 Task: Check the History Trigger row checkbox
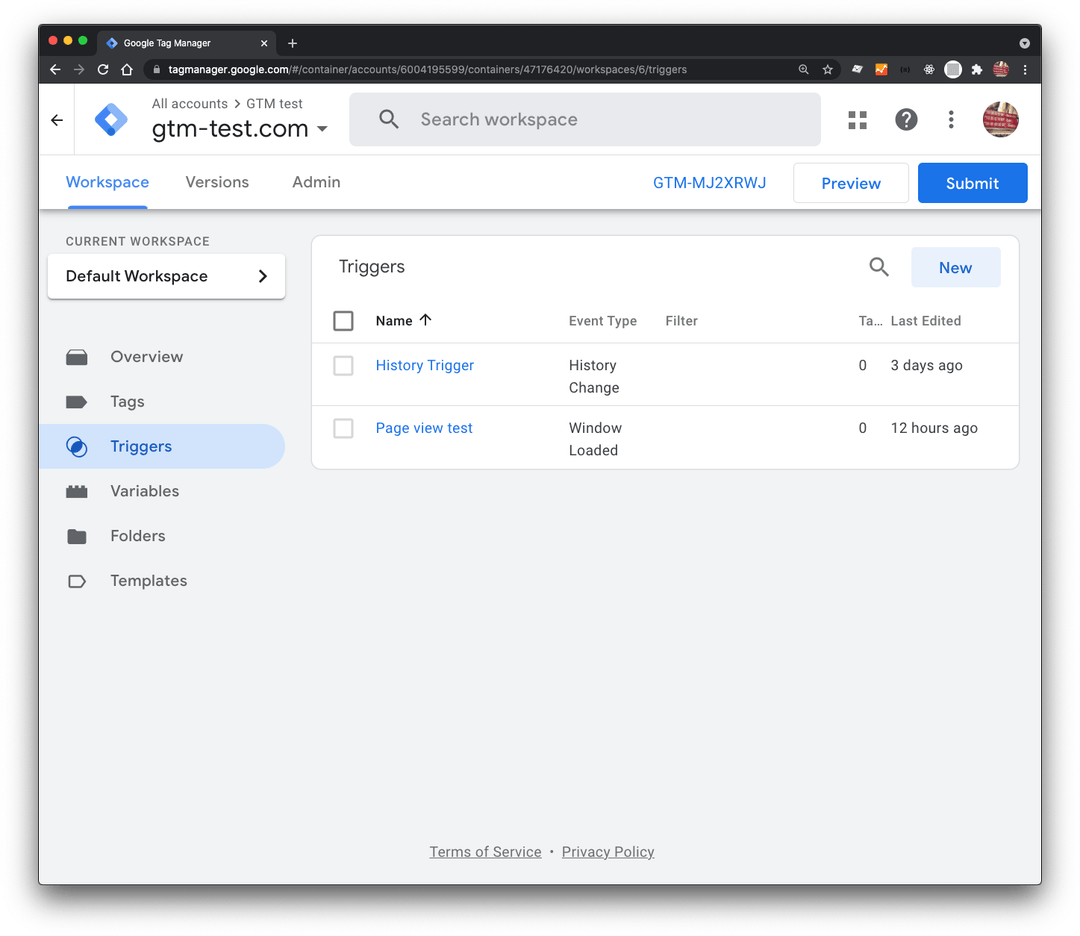[x=343, y=365]
